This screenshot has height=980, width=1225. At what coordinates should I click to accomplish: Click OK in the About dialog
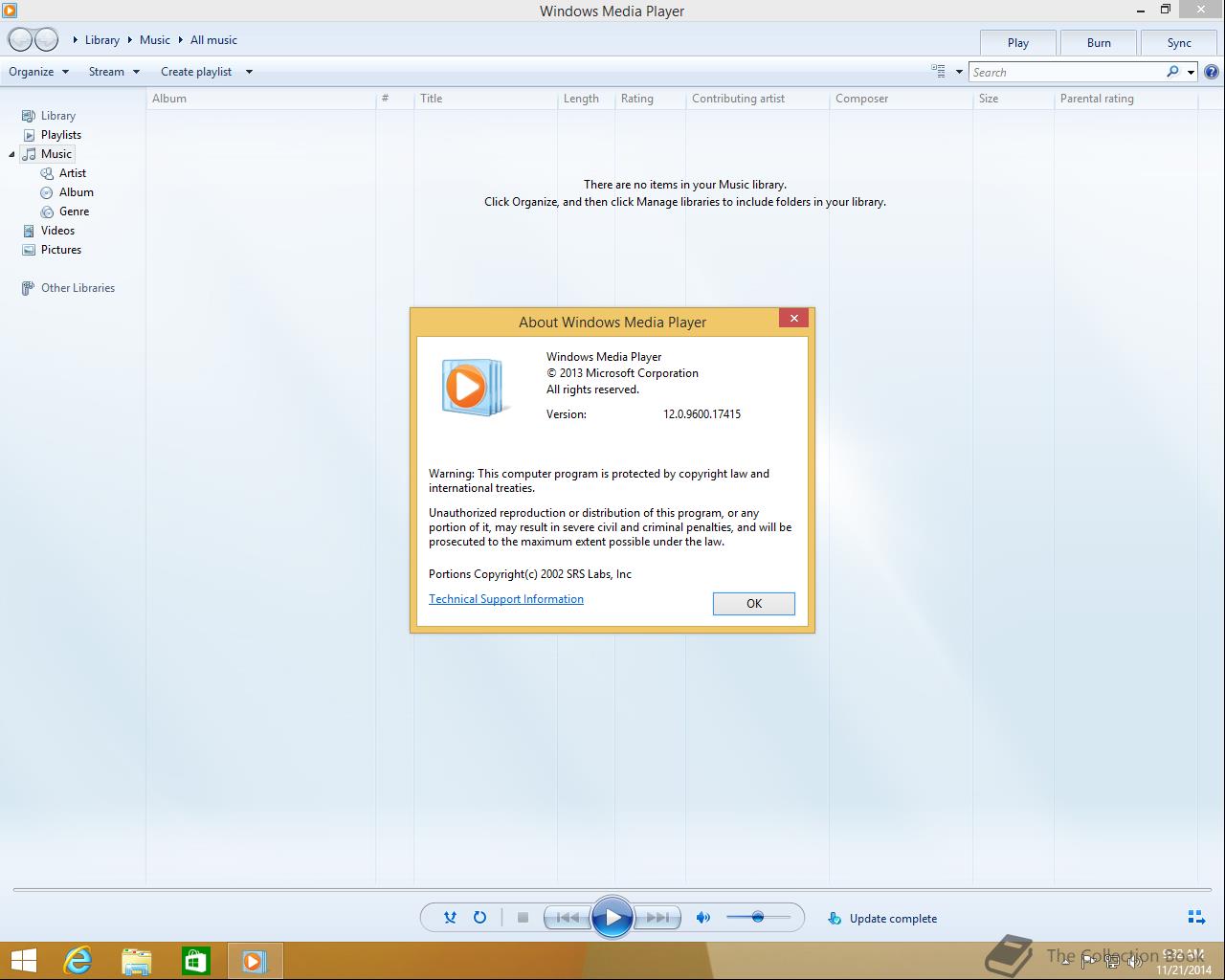pyautogui.click(x=754, y=603)
